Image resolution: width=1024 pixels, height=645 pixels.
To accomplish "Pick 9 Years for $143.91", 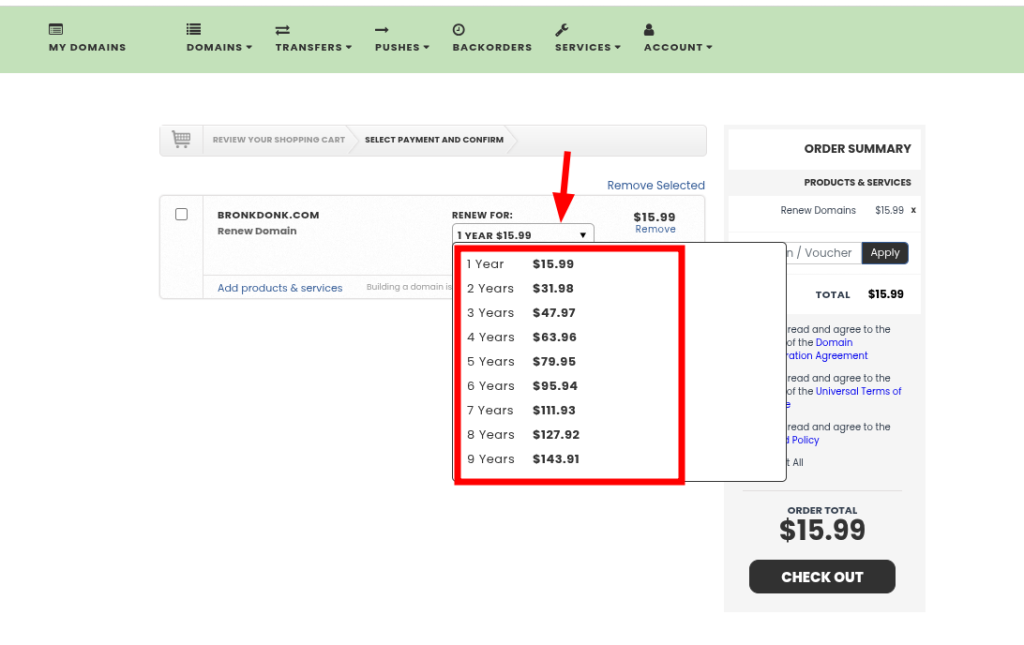I will tap(520, 459).
